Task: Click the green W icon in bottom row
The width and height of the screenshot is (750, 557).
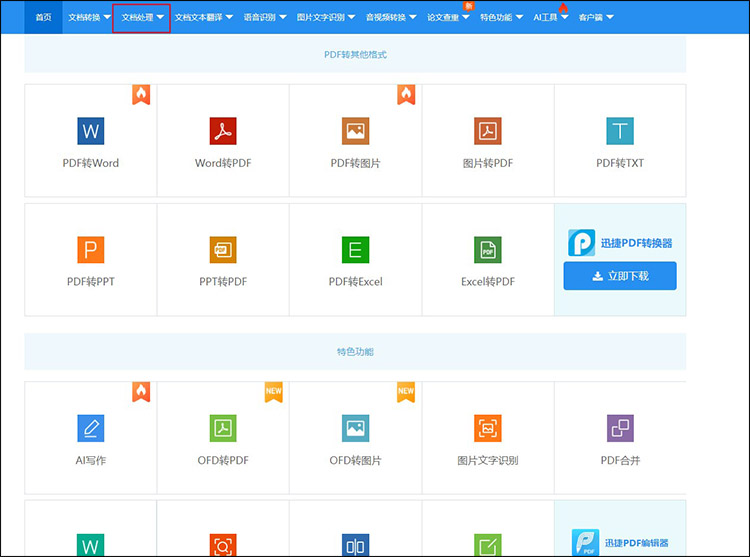Action: pyautogui.click(x=90, y=545)
